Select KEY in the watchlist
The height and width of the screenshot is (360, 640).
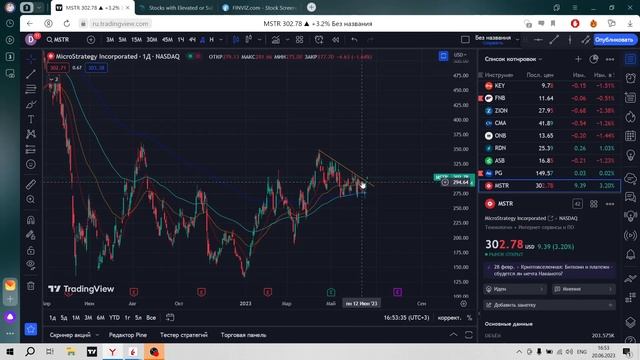[549, 86]
